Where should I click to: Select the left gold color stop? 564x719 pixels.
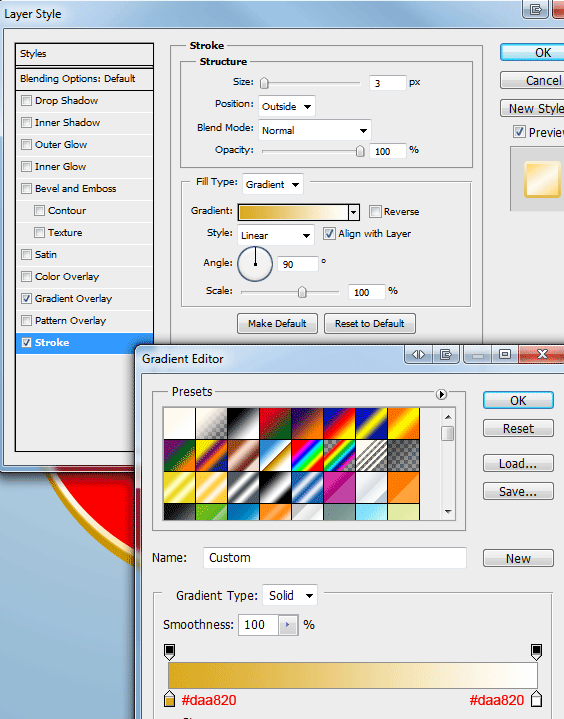(169, 698)
